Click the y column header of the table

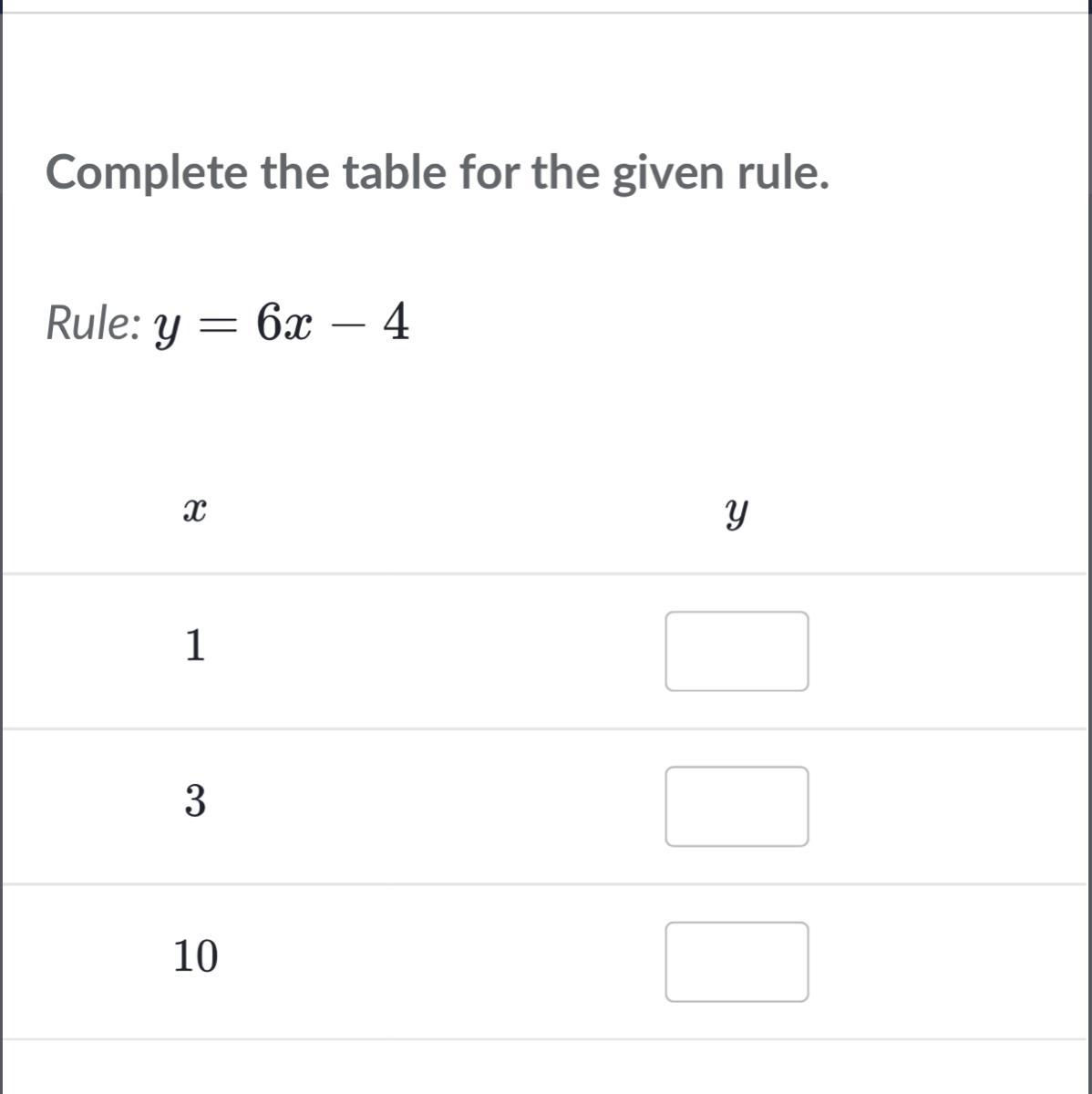point(737,513)
